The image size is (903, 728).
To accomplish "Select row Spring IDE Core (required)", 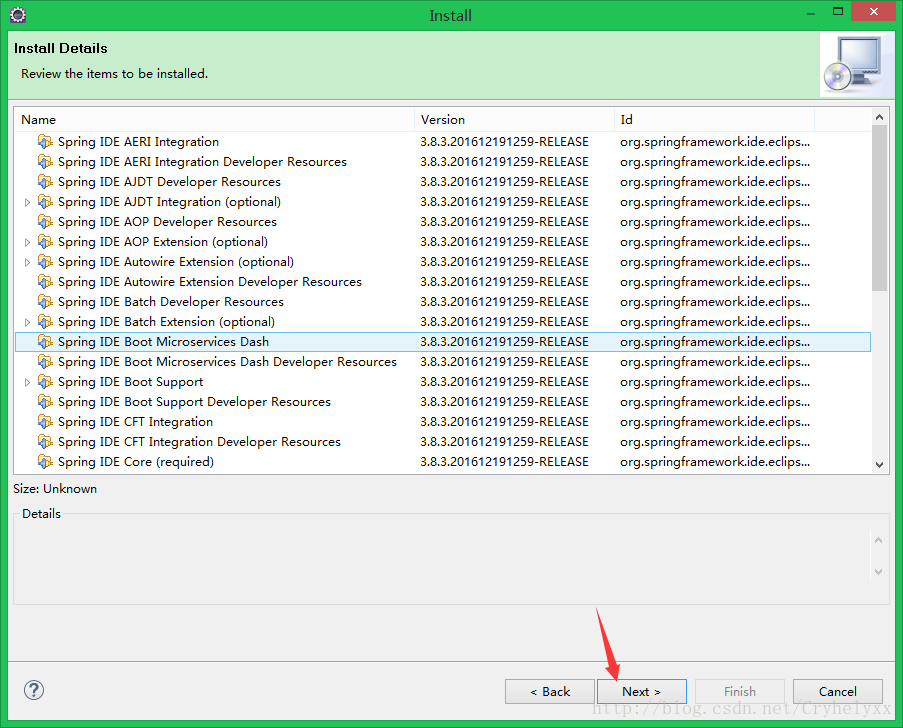I will (x=442, y=462).
